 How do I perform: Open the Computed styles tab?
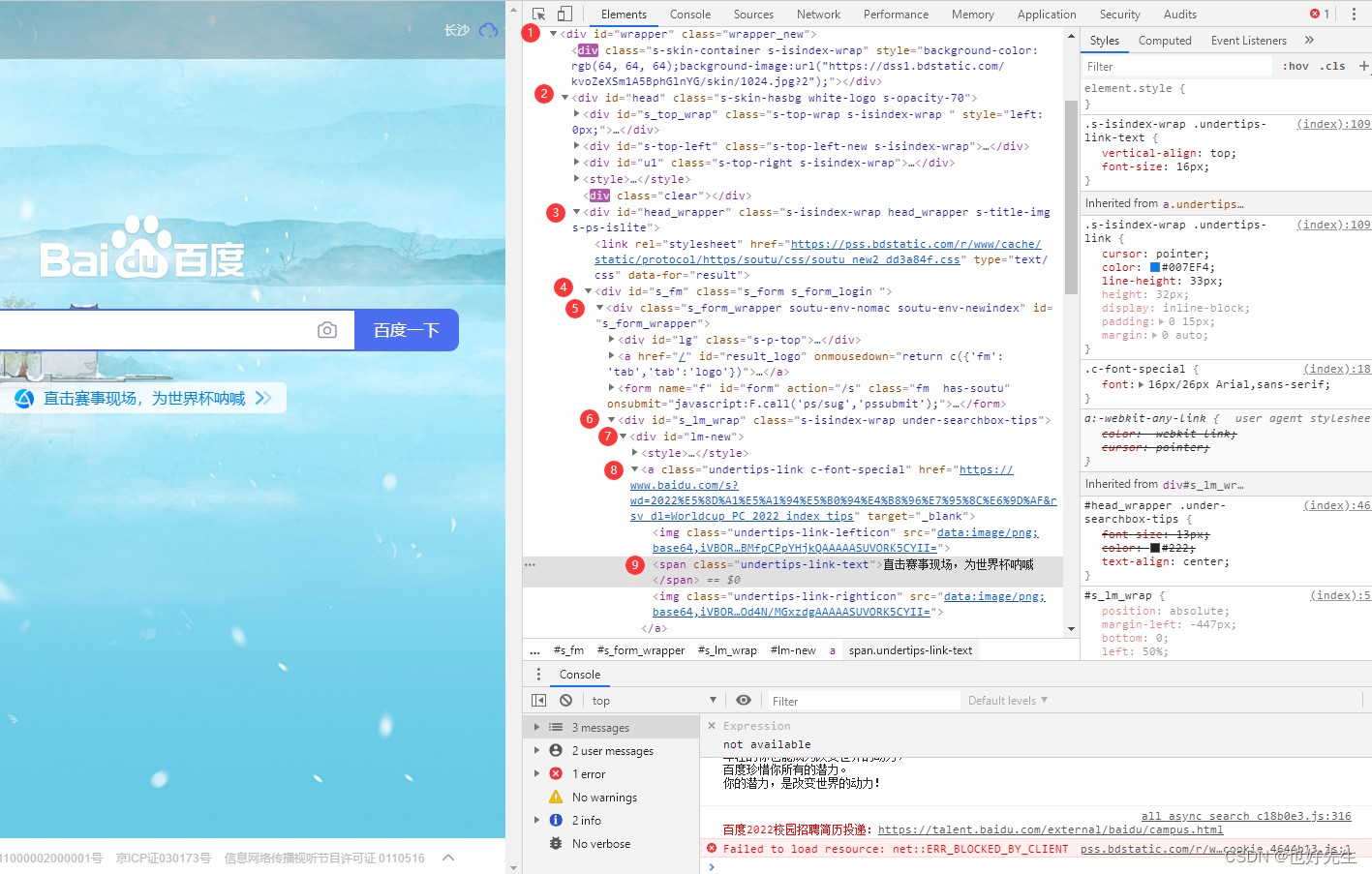[x=1165, y=40]
